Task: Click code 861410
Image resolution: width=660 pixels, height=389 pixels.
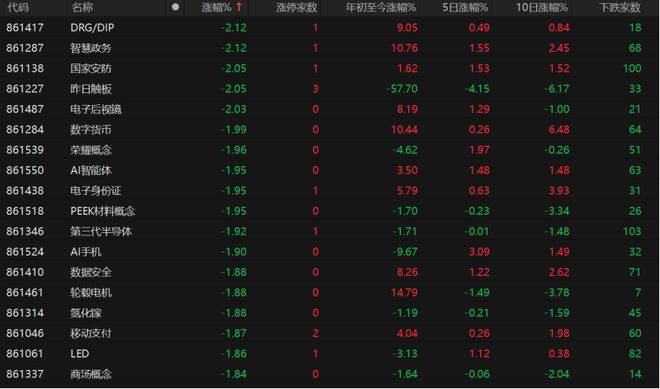Action: [25, 272]
